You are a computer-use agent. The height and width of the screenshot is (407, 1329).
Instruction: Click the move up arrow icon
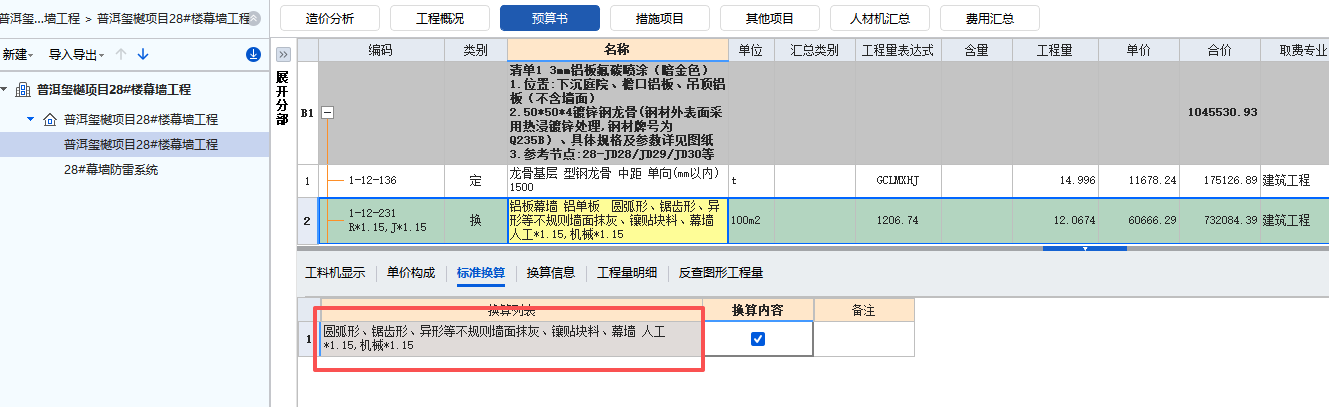click(121, 54)
